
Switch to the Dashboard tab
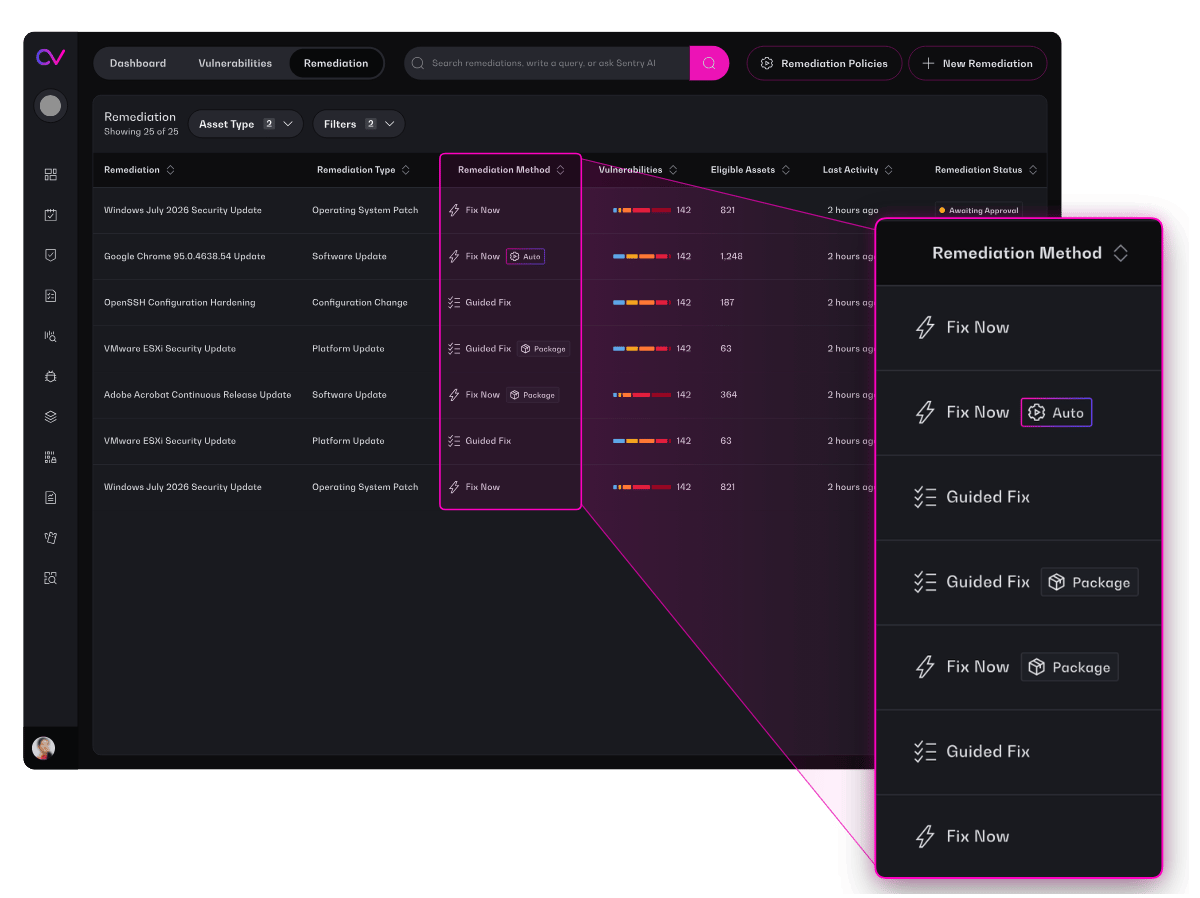[x=138, y=63]
